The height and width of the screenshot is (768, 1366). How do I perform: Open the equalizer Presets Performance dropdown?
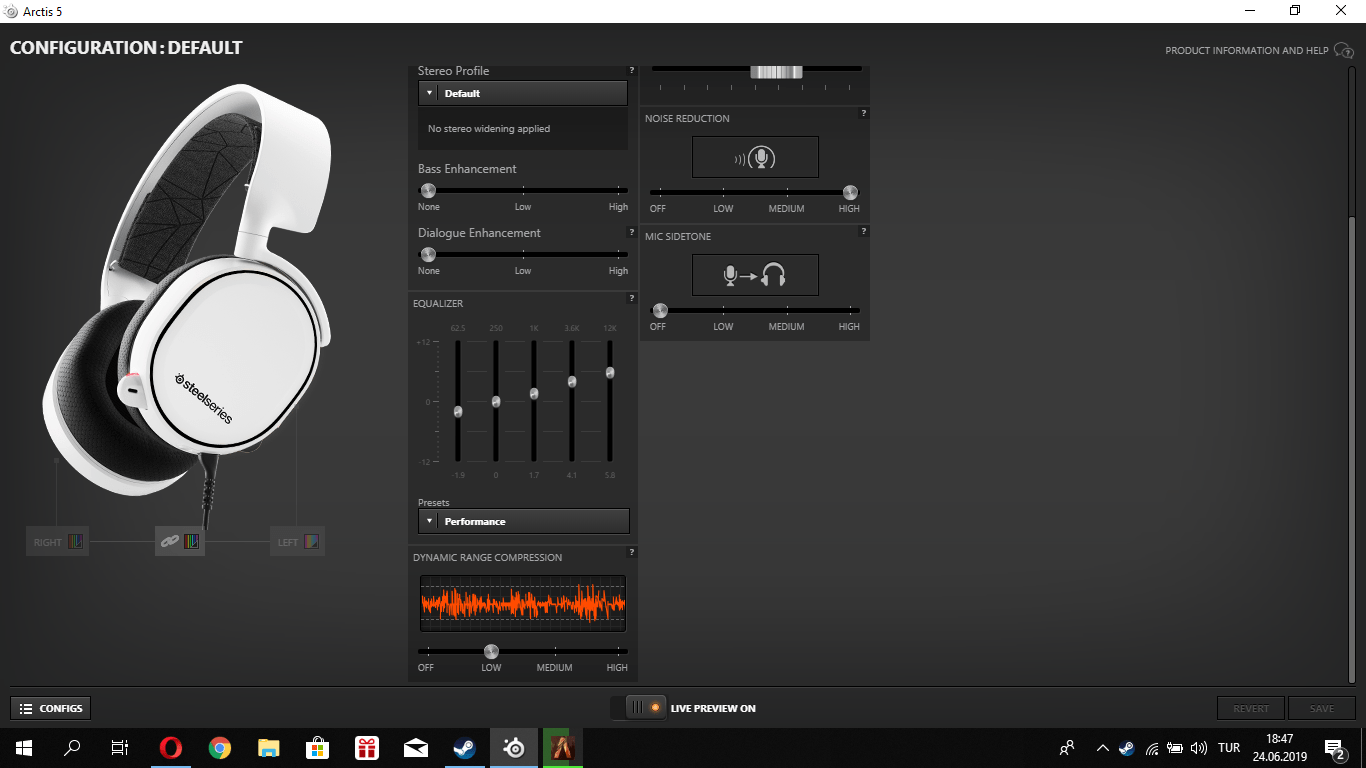click(x=524, y=521)
